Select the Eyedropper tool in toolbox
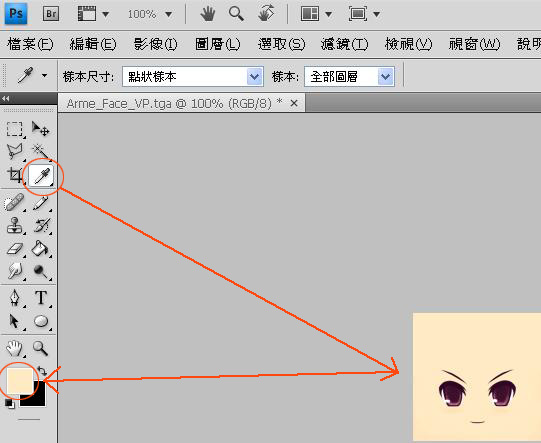The width and height of the screenshot is (541, 443). pyautogui.click(x=41, y=176)
